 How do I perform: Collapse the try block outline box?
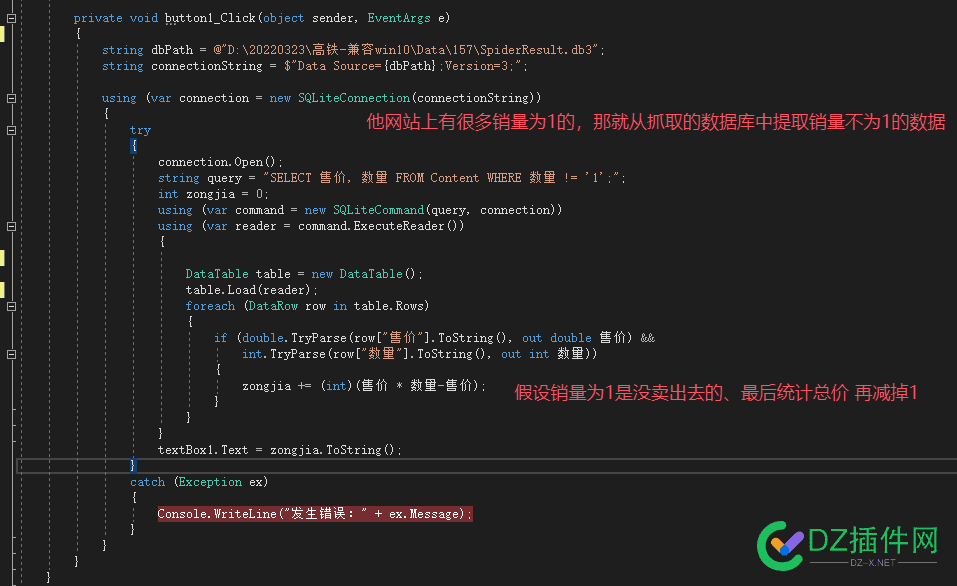(11, 130)
